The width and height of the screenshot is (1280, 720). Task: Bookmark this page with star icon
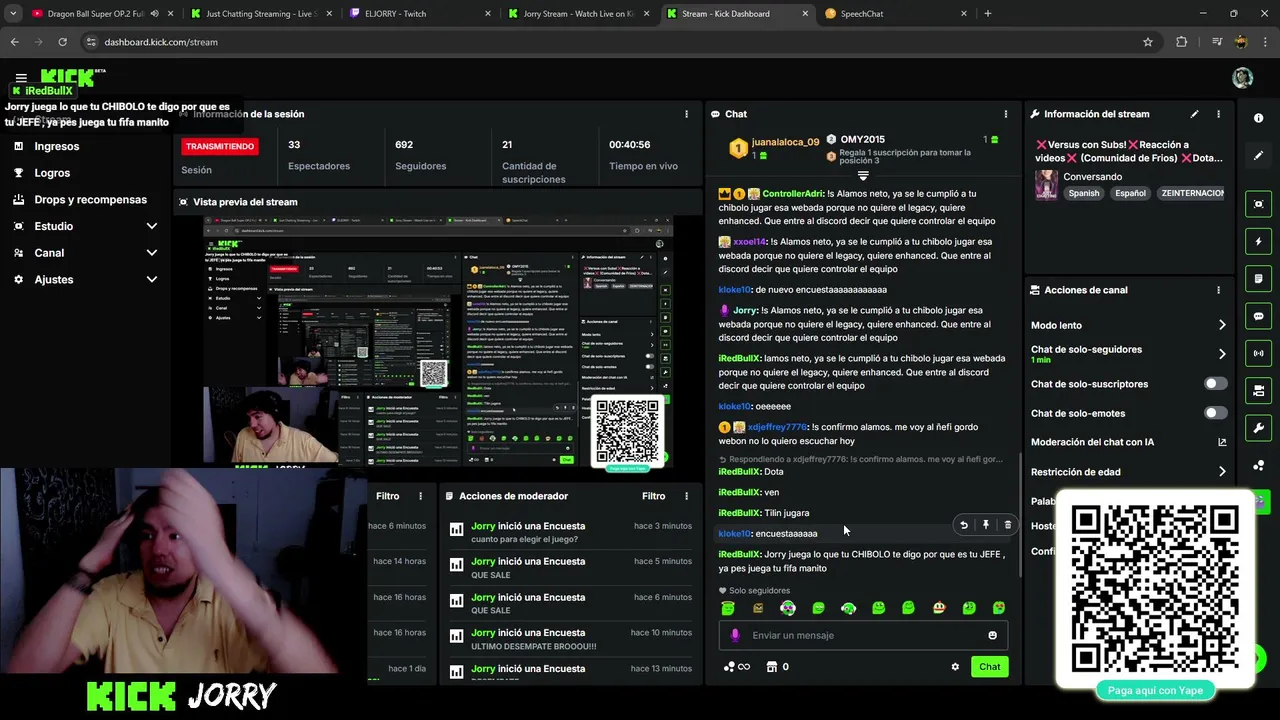pos(1148,42)
